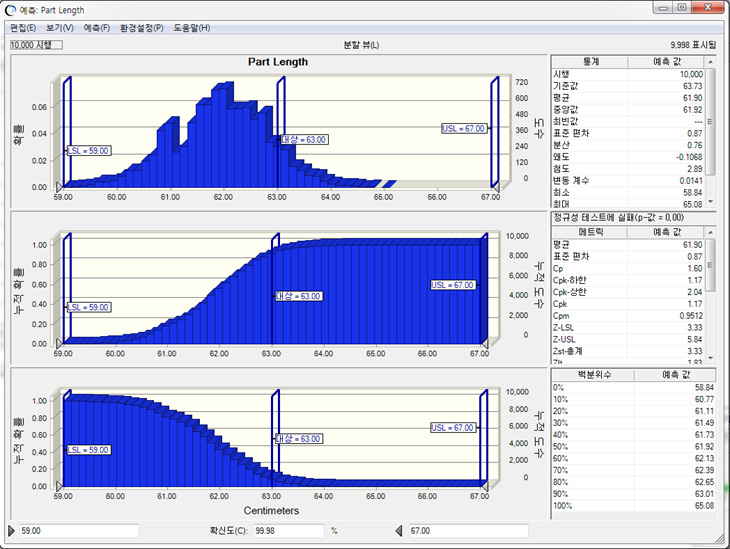The height and width of the screenshot is (549, 730).
Task: Click 예측 값 header in percentile table
Action: [x=675, y=374]
